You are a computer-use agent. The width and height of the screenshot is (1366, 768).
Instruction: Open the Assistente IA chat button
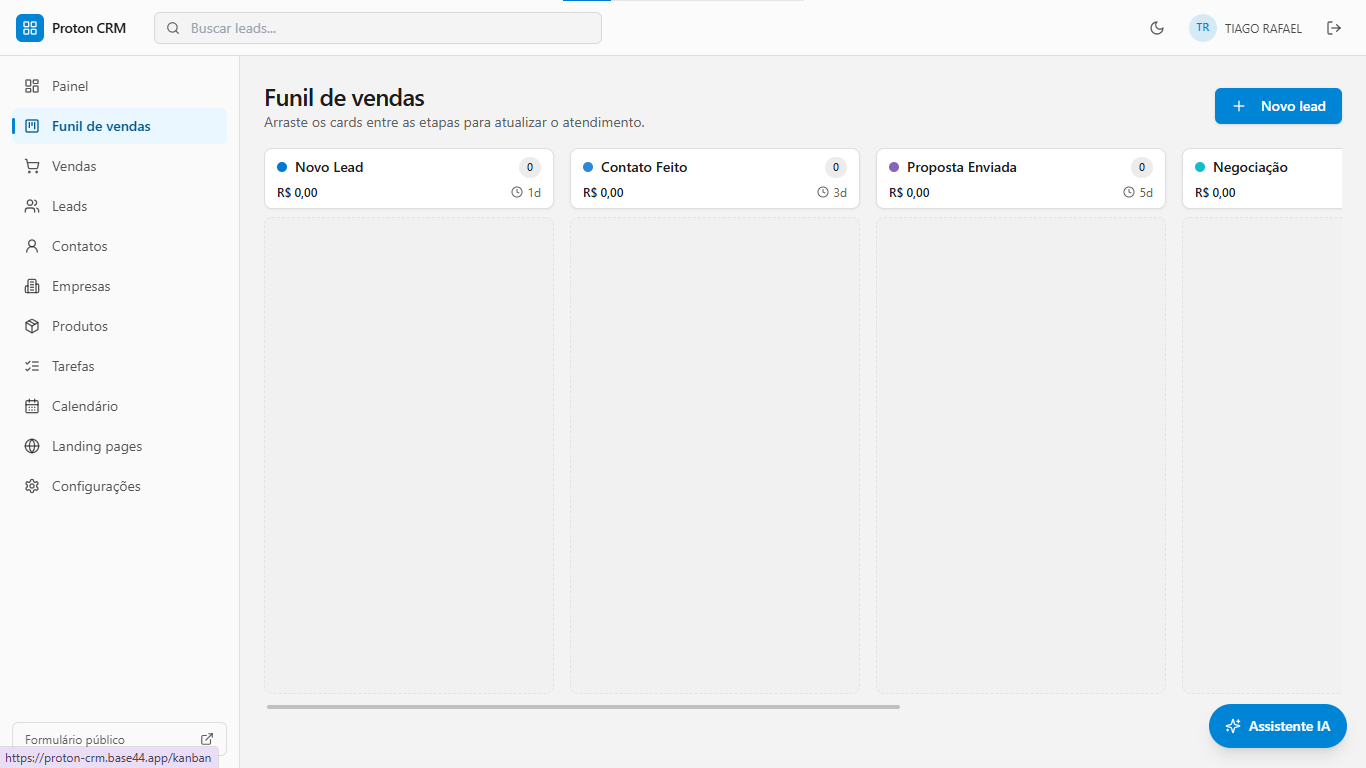(x=1278, y=726)
